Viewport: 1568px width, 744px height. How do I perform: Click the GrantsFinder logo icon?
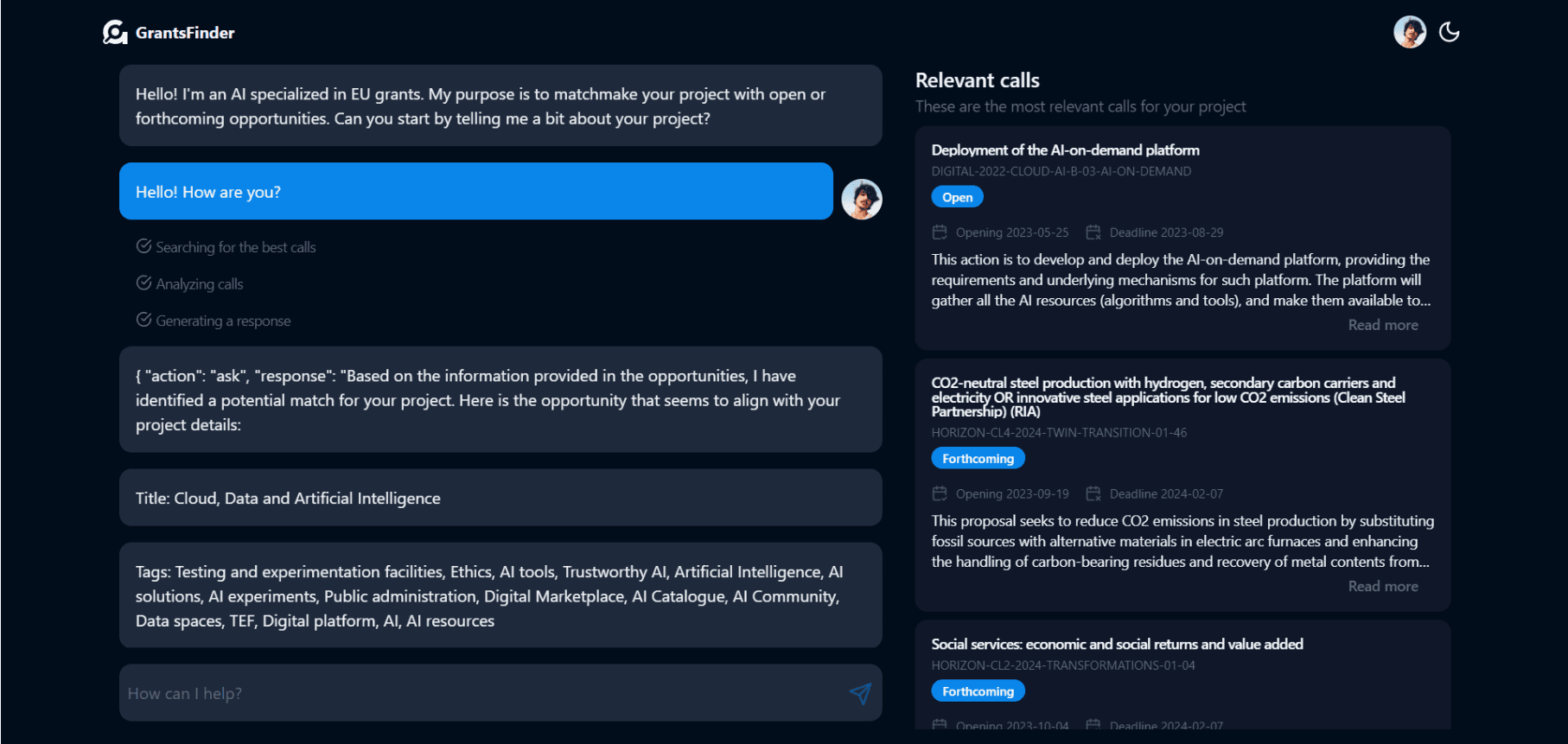point(115,33)
